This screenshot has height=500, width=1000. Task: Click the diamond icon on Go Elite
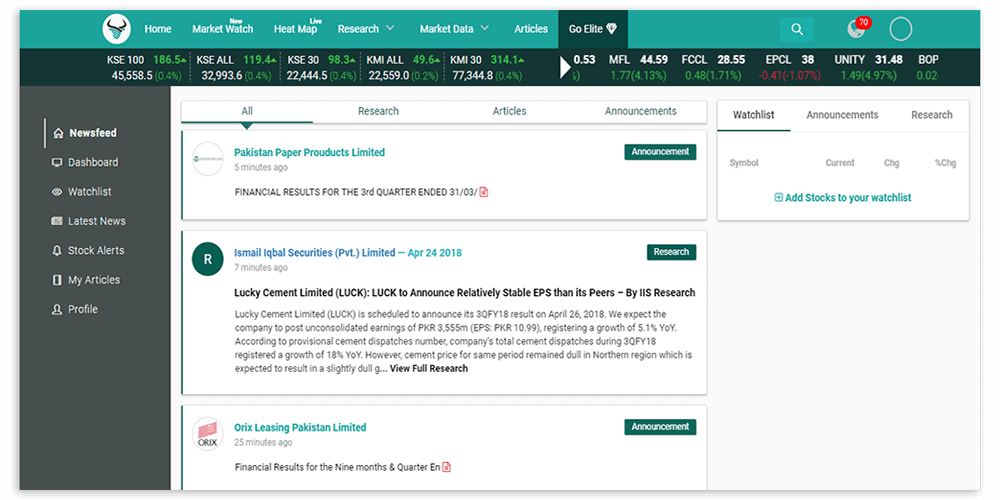pyautogui.click(x=612, y=29)
